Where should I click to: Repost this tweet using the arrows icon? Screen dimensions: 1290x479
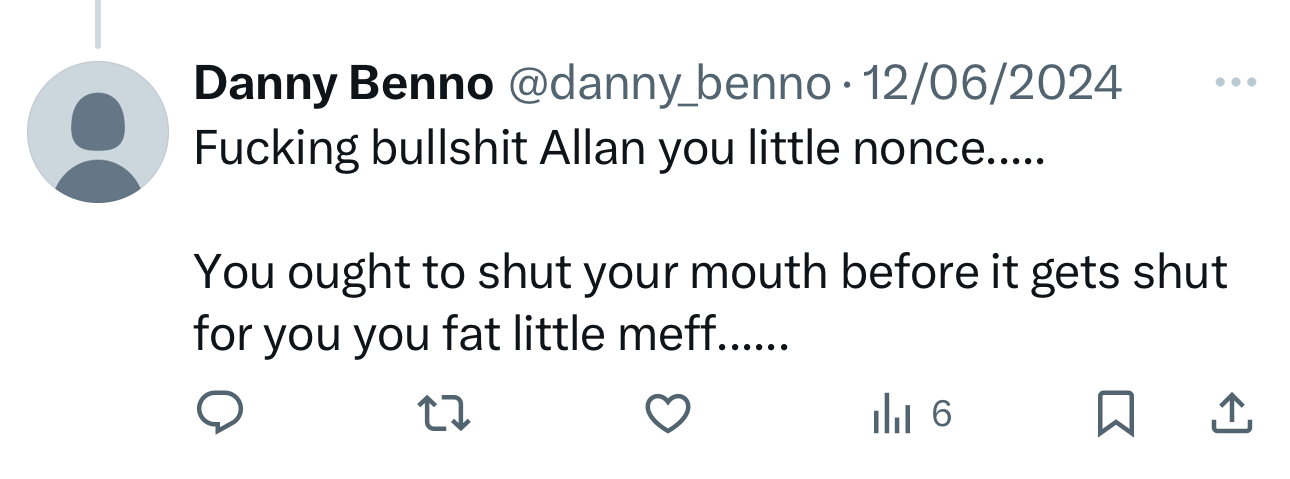tap(443, 413)
